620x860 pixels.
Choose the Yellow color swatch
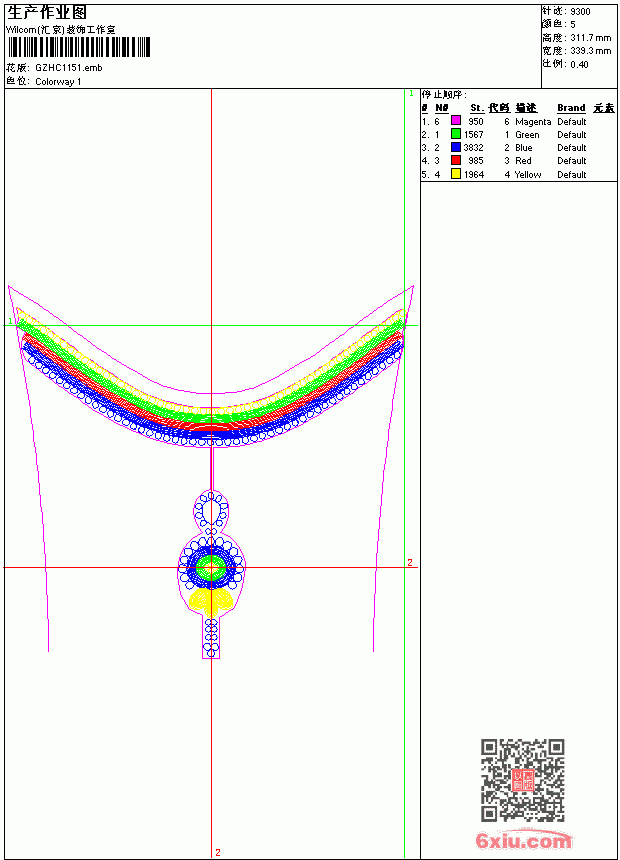455,174
